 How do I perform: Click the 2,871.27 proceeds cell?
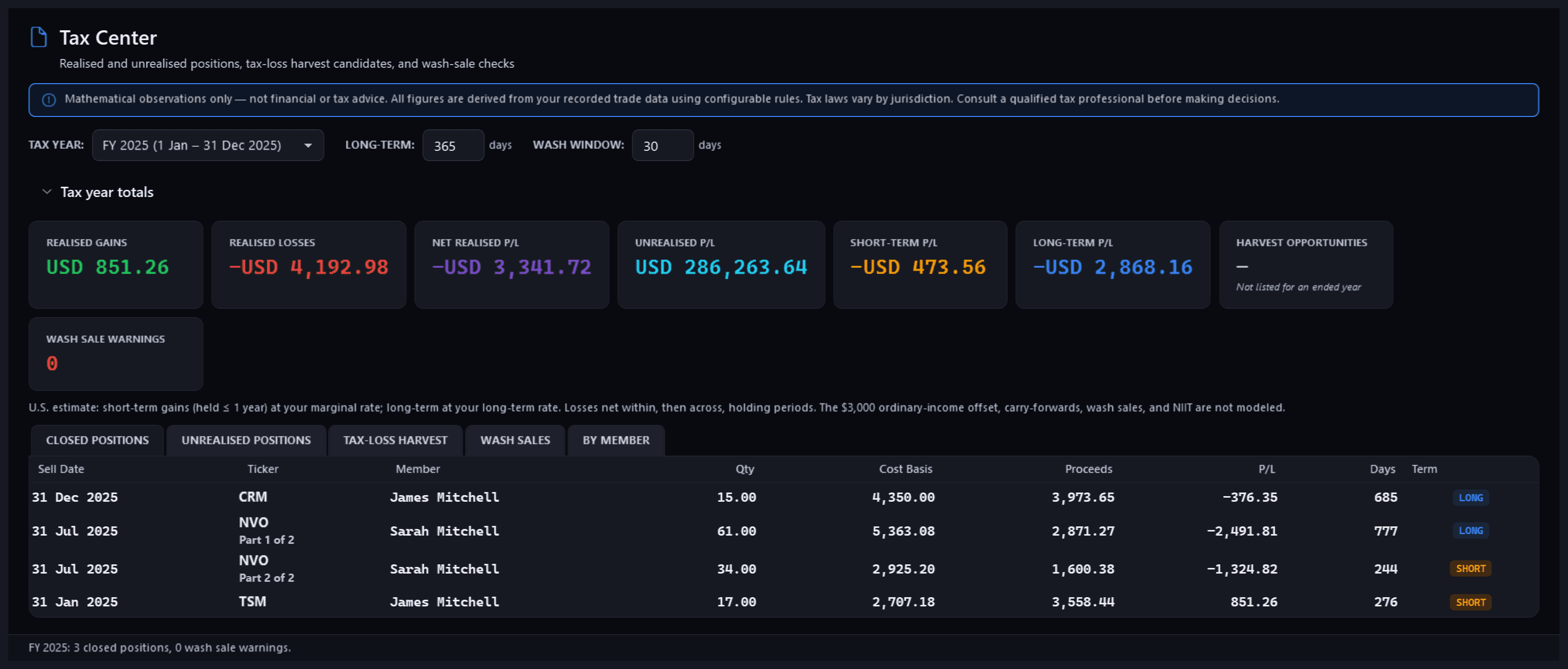tap(1083, 532)
